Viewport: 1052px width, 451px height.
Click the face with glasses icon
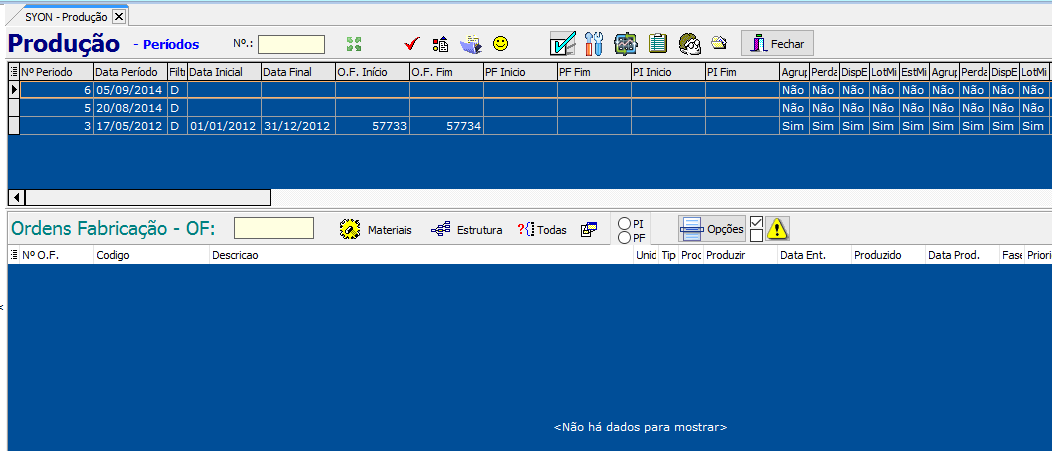point(688,44)
